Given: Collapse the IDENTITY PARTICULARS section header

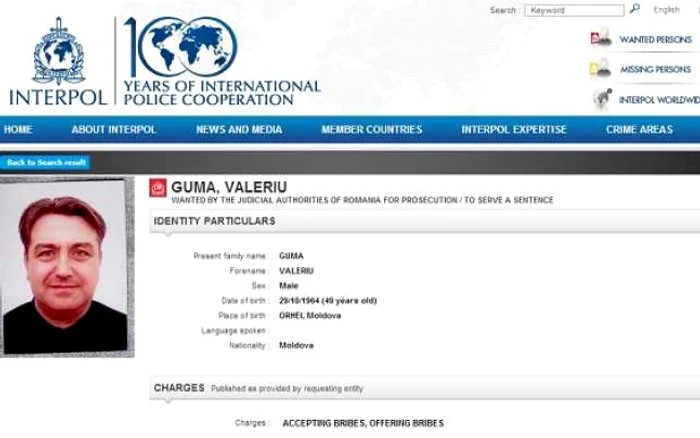Looking at the screenshot, I should (x=425, y=221).
